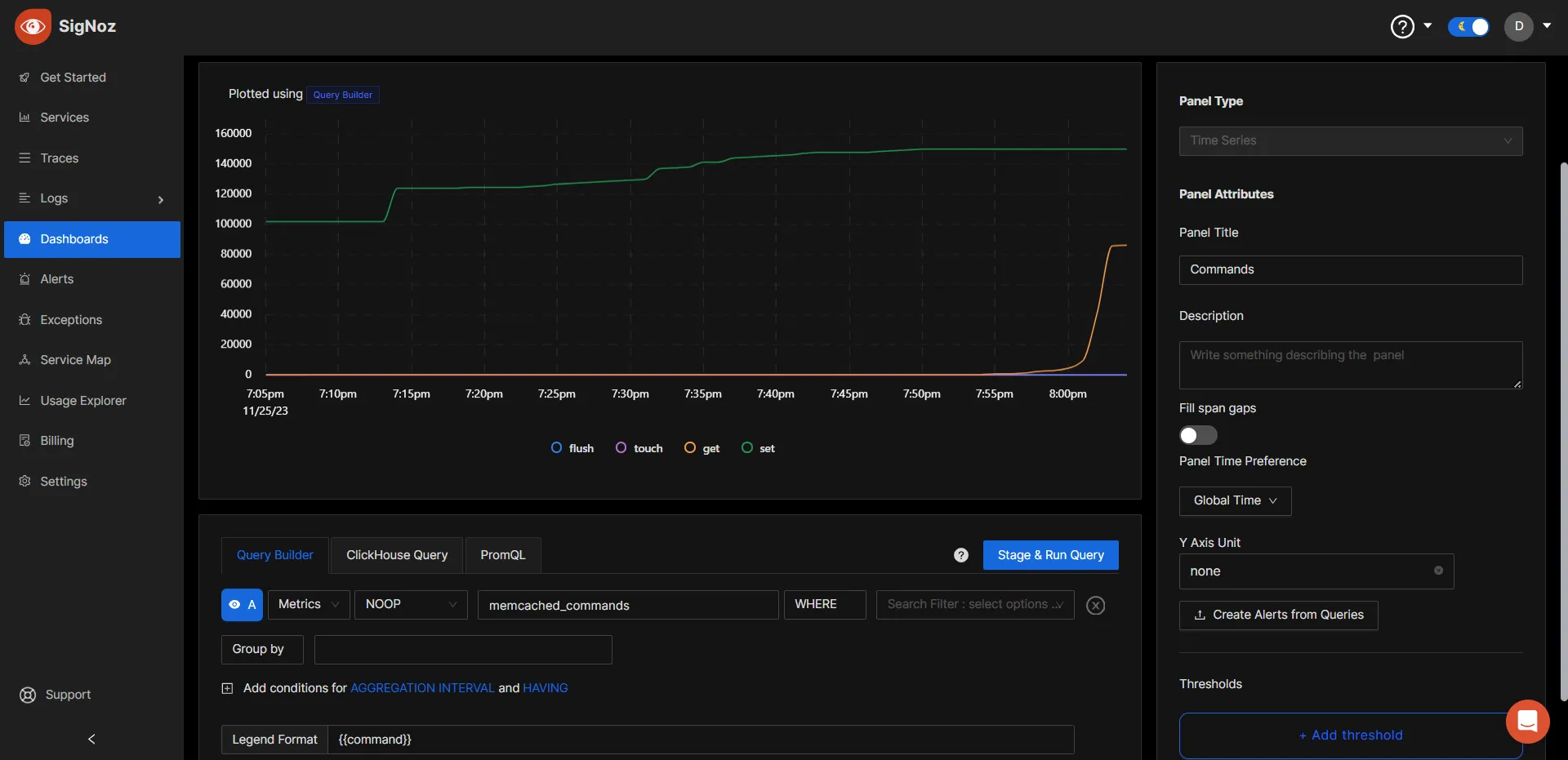The image size is (1568, 760).
Task: Click the SigNoz logo icon
Action: point(33,26)
